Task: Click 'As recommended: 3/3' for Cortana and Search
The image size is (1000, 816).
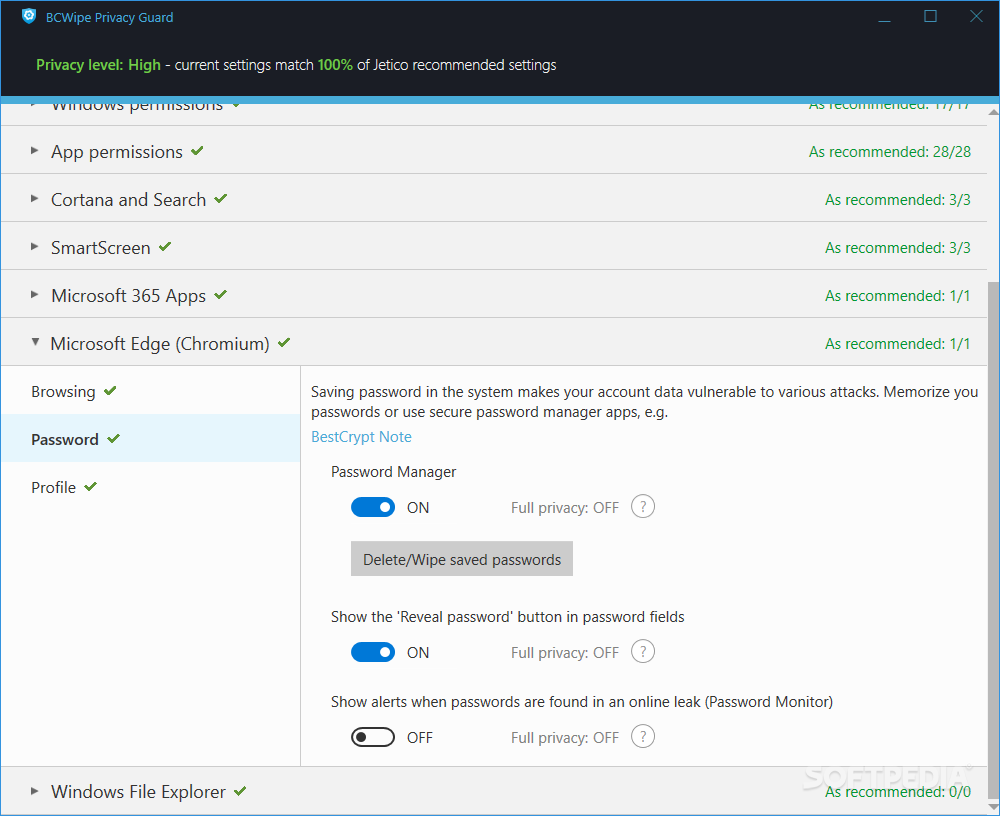Action: coord(897,200)
